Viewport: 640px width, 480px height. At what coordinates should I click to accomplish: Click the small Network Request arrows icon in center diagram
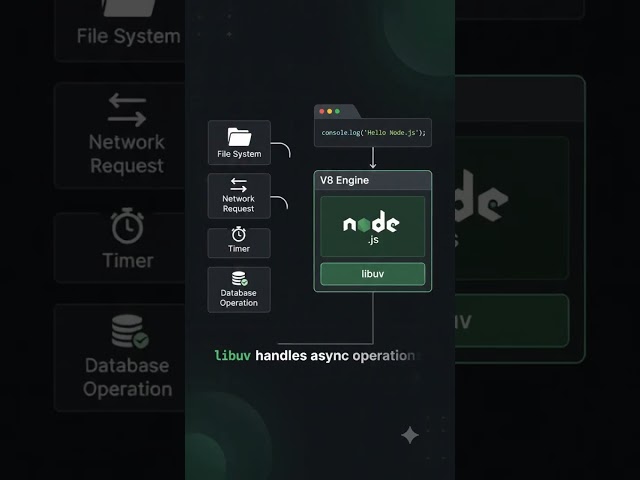click(x=238, y=185)
